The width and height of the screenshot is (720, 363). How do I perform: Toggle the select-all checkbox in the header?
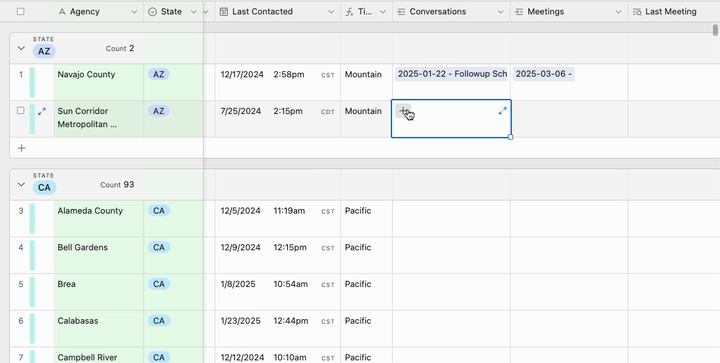pos(21,11)
